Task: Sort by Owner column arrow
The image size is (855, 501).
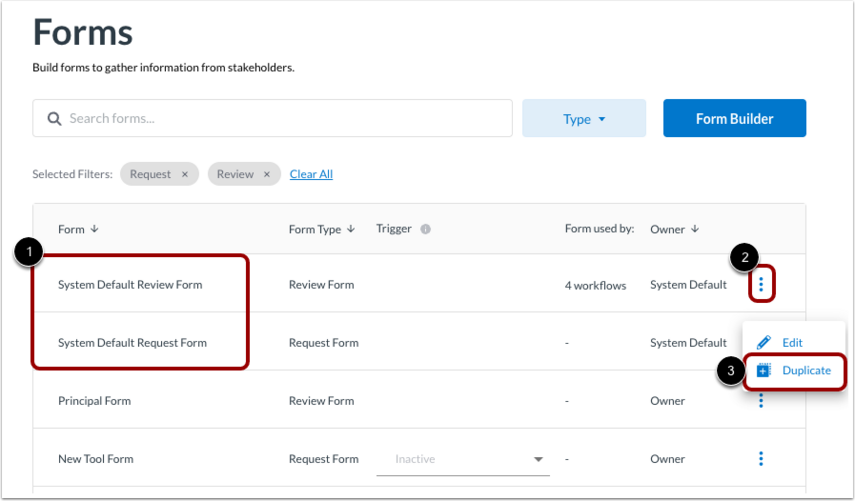Action: [695, 229]
